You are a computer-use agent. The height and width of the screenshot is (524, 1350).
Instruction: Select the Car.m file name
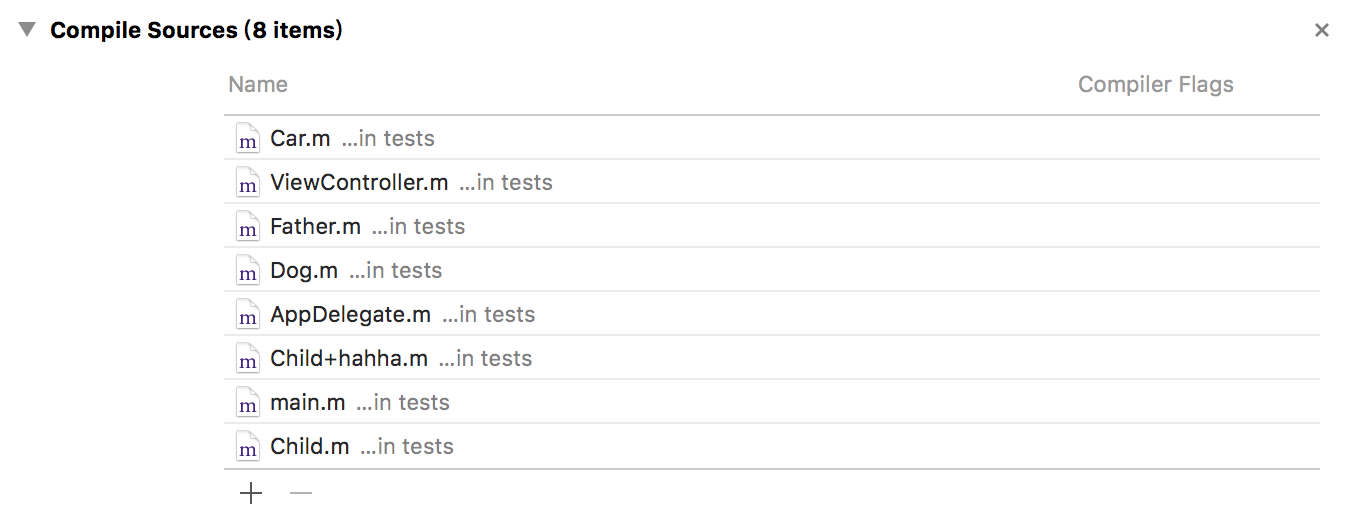(300, 139)
